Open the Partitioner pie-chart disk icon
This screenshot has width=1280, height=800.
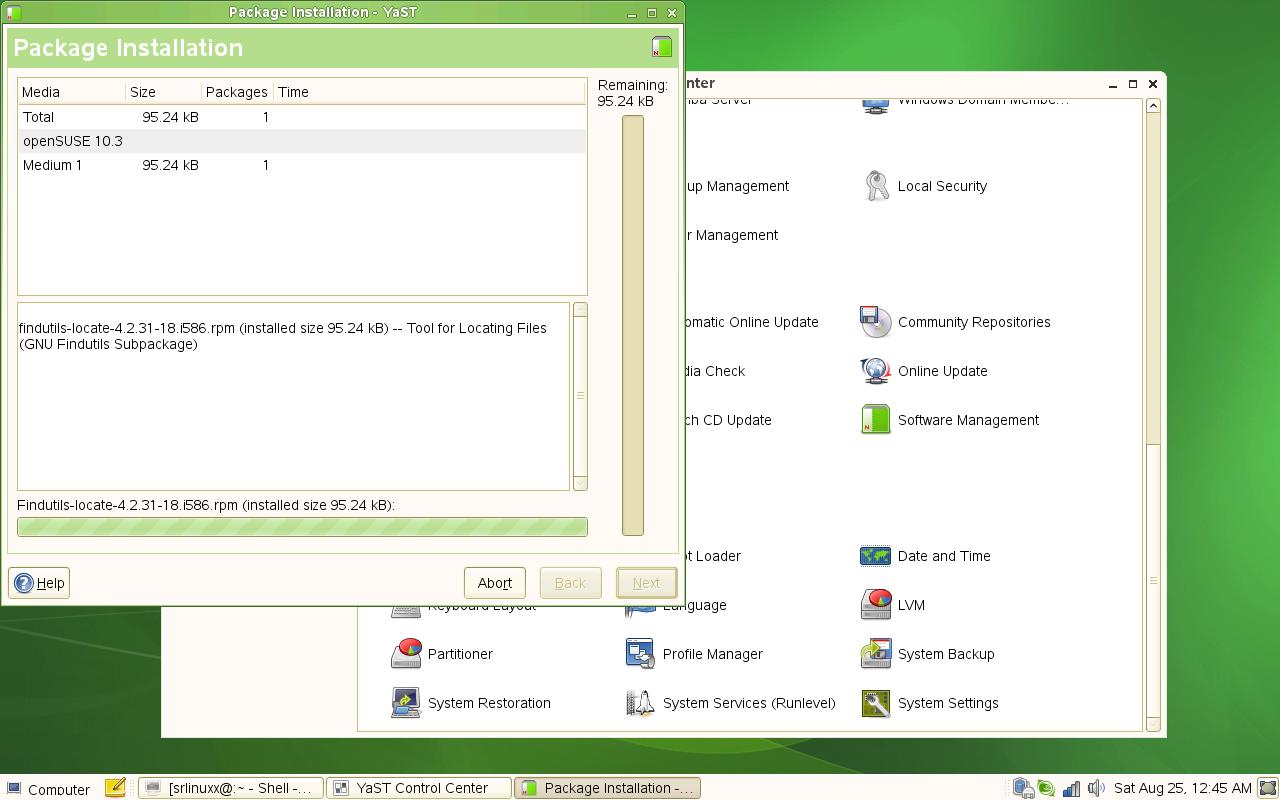pyautogui.click(x=406, y=654)
